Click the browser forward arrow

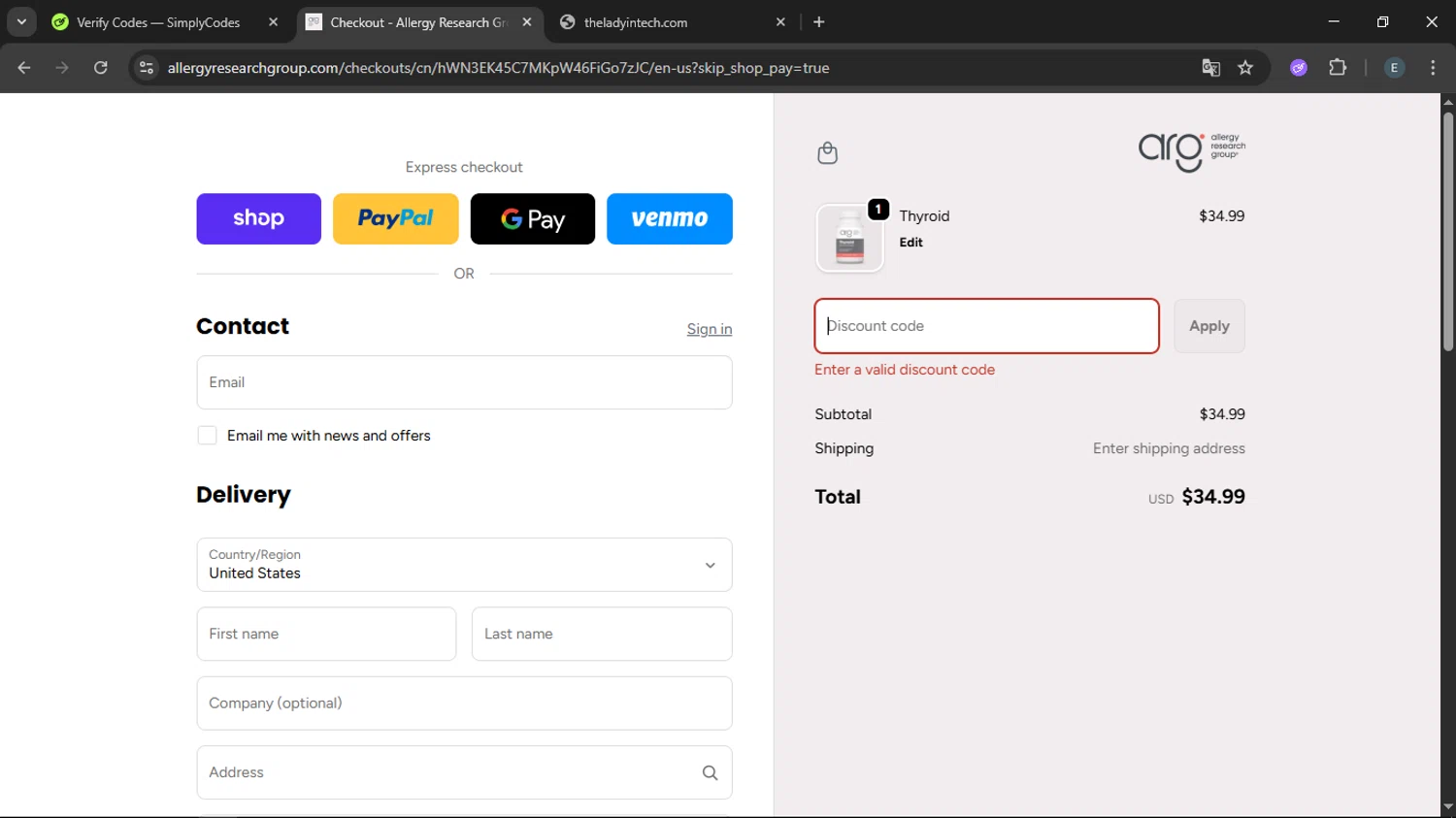coord(62,68)
